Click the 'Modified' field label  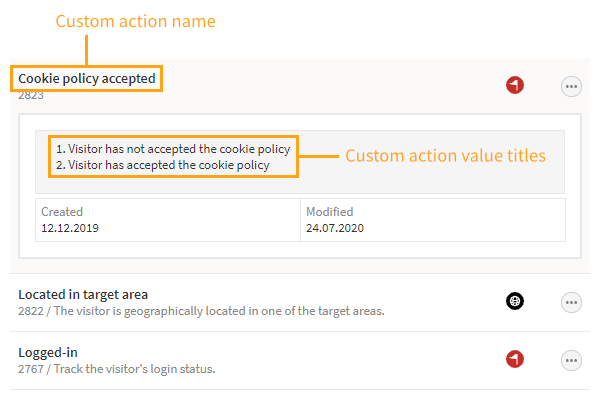330,212
